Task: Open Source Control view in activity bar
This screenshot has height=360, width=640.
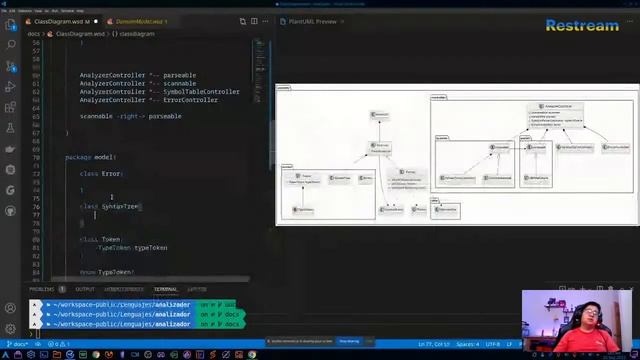Action: point(11,66)
